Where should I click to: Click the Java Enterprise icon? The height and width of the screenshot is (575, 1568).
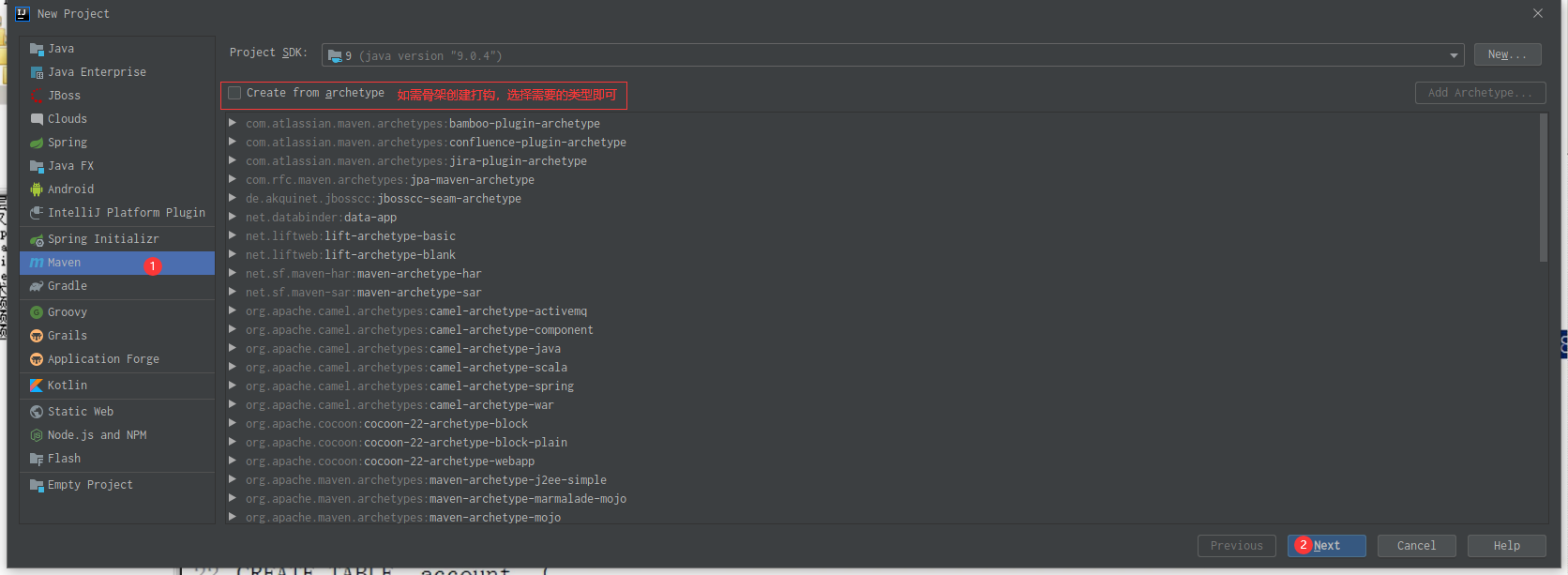(x=37, y=72)
